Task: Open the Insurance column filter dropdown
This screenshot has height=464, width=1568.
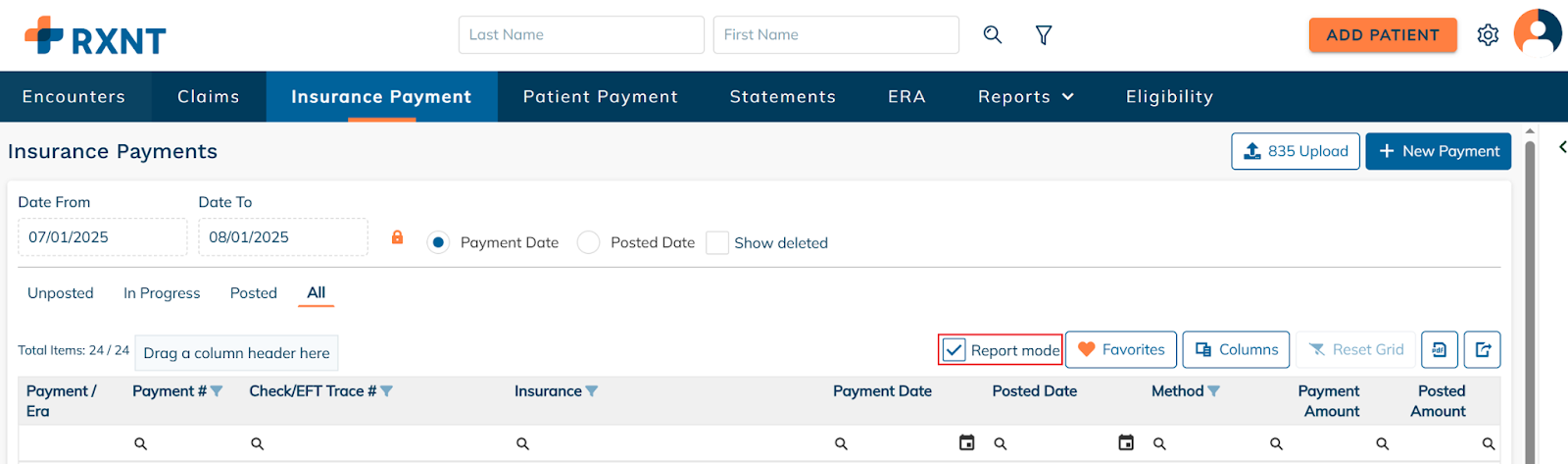Action: pos(592,391)
